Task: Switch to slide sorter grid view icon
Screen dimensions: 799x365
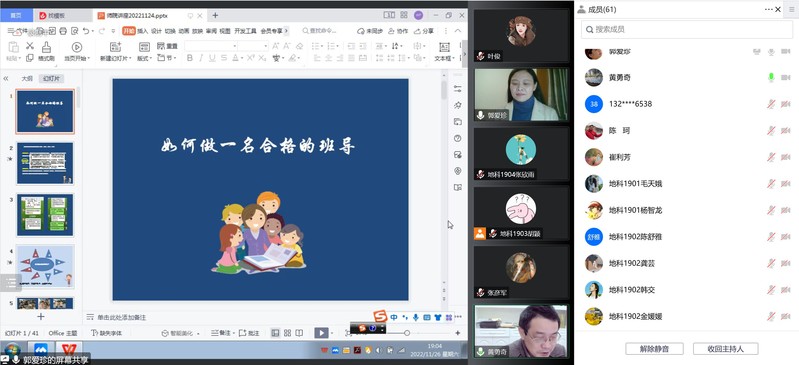Action: 287,333
